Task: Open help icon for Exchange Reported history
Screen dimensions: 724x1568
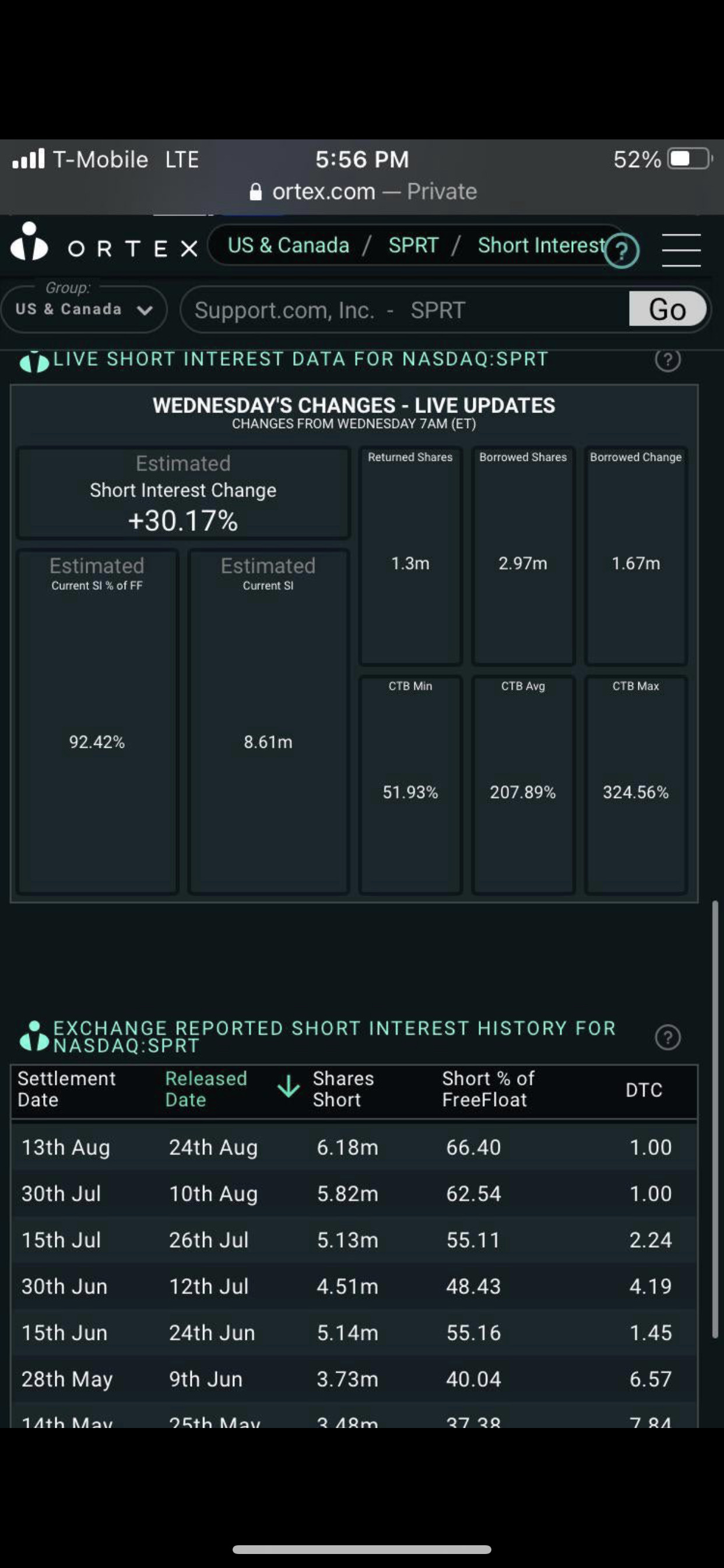Action: [x=667, y=1037]
